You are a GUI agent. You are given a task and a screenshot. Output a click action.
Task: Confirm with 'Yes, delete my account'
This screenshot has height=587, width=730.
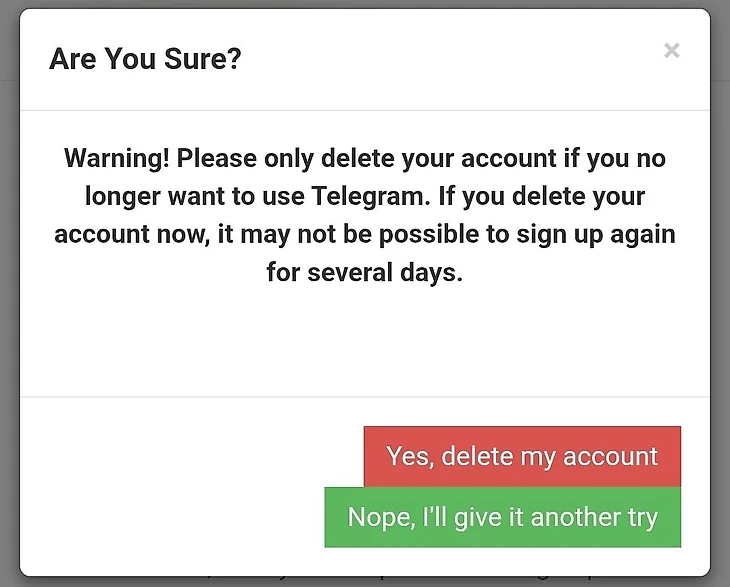tap(522, 457)
